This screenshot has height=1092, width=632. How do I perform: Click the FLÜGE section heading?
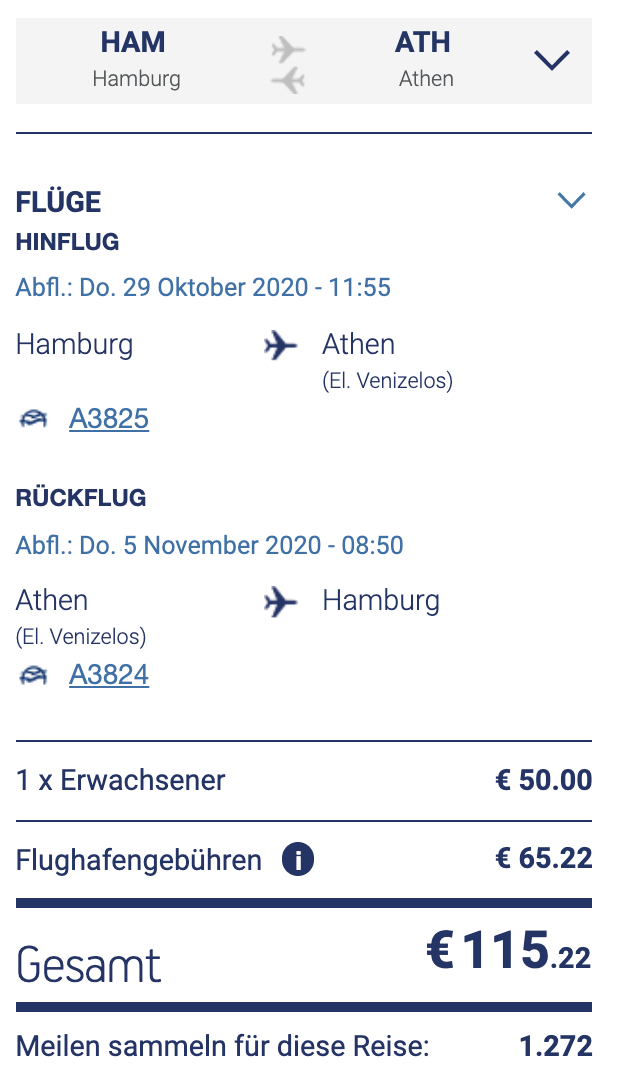coord(59,202)
